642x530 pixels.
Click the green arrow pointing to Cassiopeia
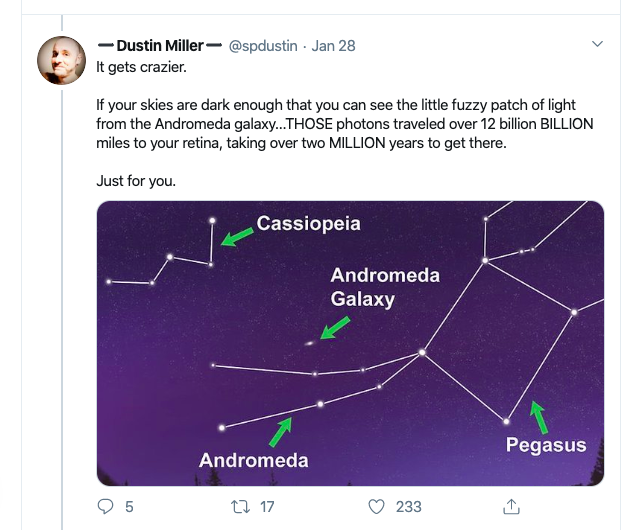(237, 236)
